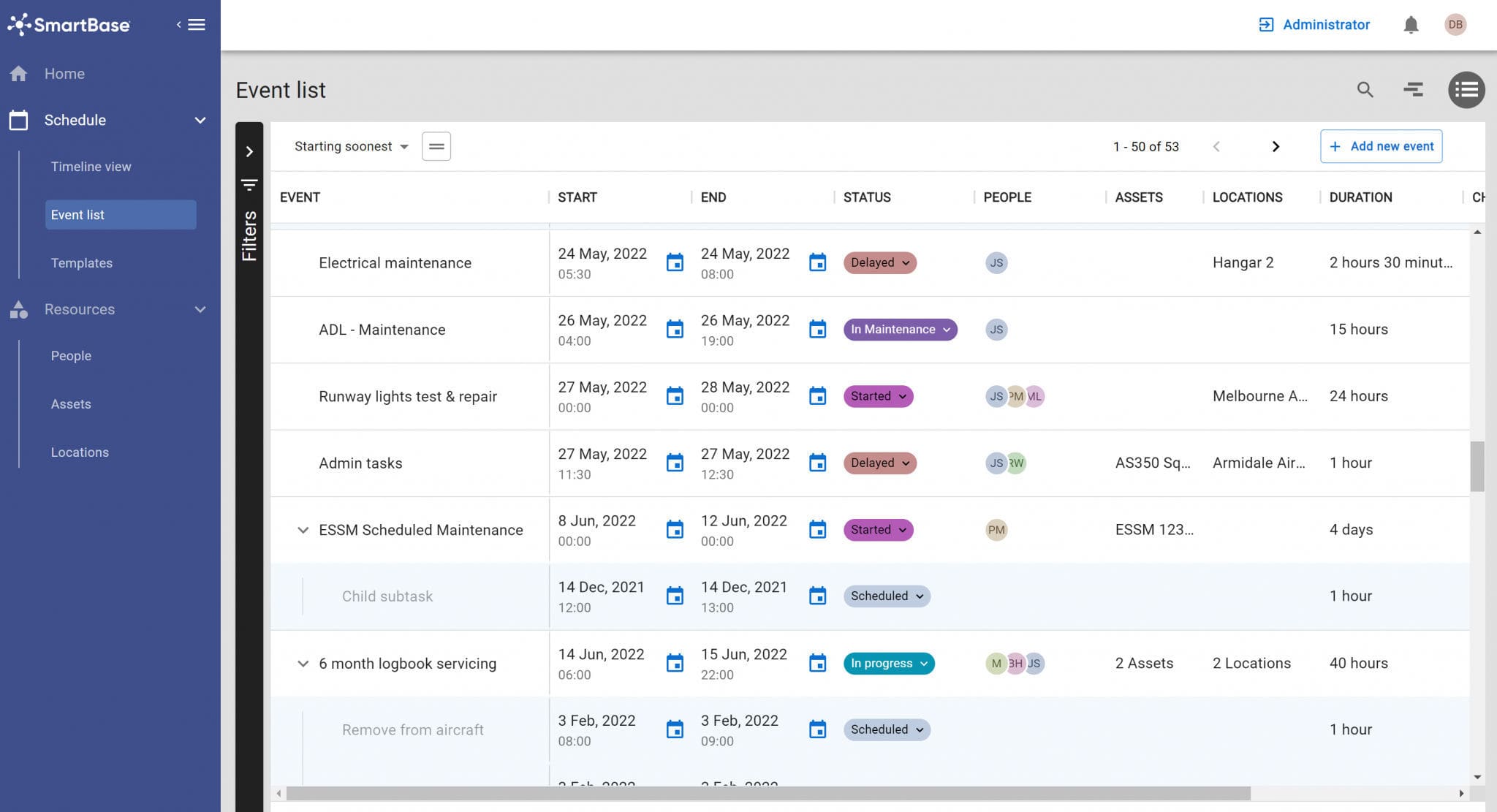Go to next page of events
The height and width of the screenshot is (812, 1497).
click(1276, 146)
